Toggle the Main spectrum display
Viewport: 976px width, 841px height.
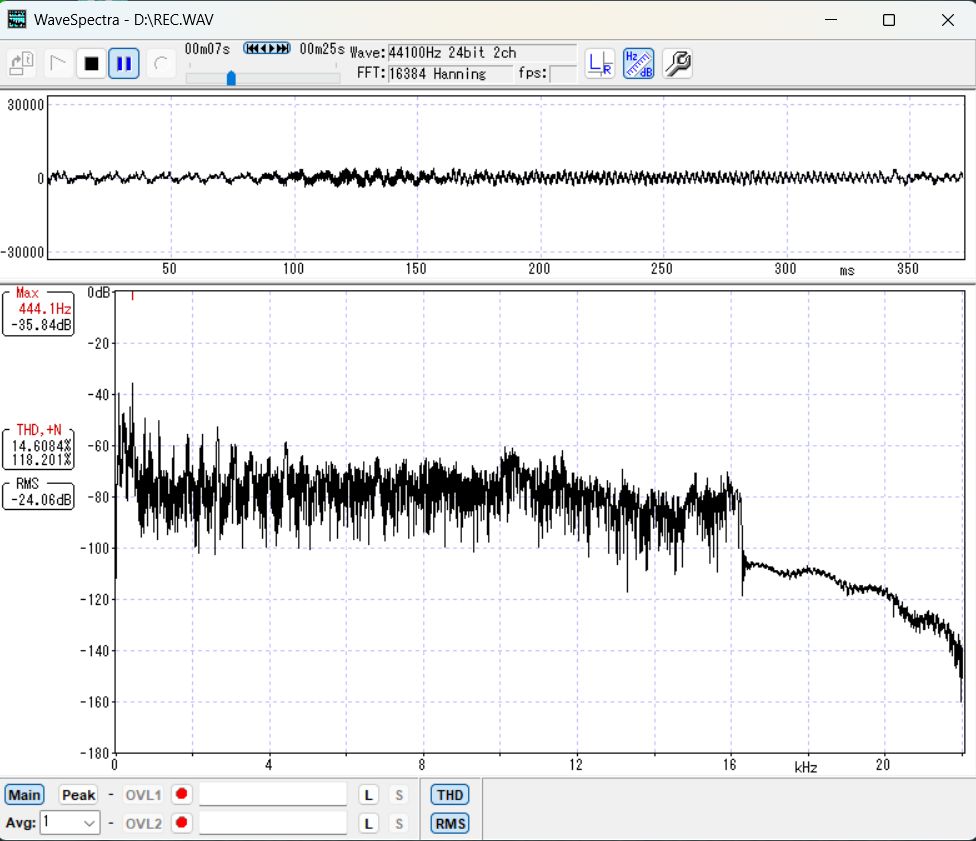tap(23, 795)
